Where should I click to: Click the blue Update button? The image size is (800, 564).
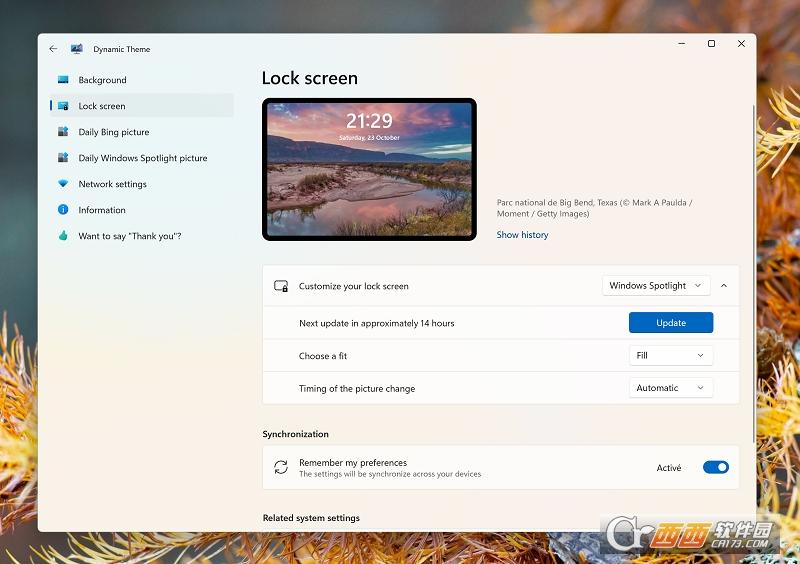tap(671, 323)
